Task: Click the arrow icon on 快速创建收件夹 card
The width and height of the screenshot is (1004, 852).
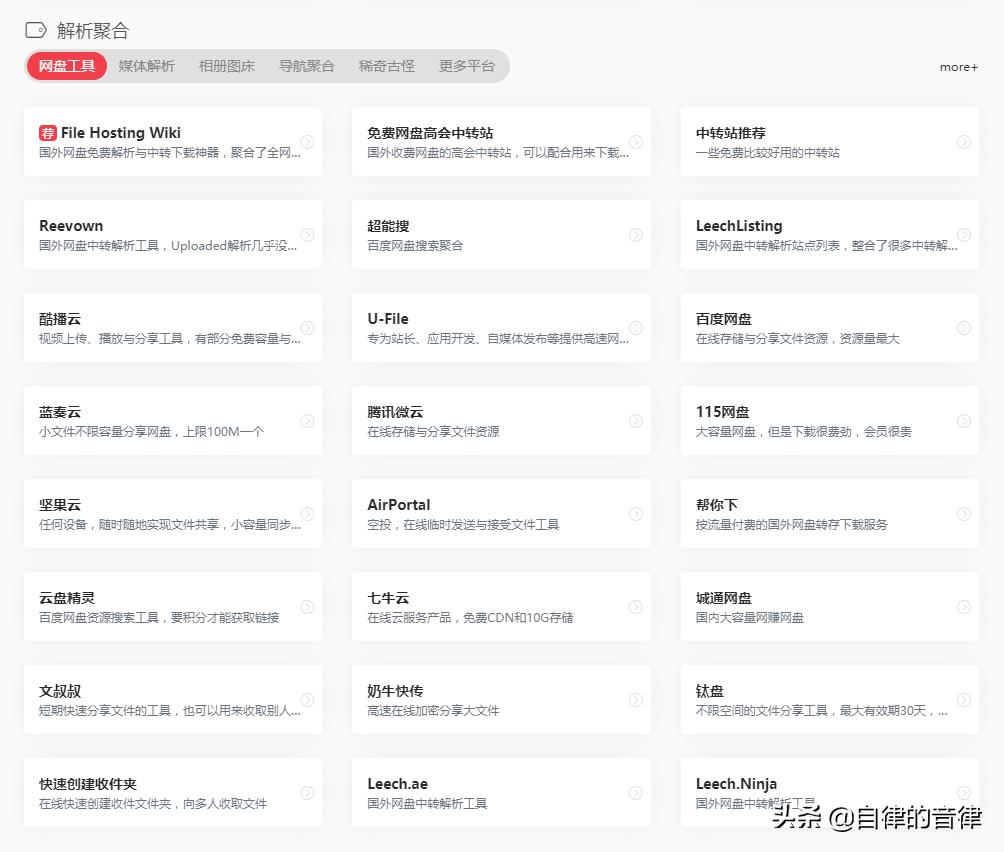Action: pyautogui.click(x=307, y=792)
